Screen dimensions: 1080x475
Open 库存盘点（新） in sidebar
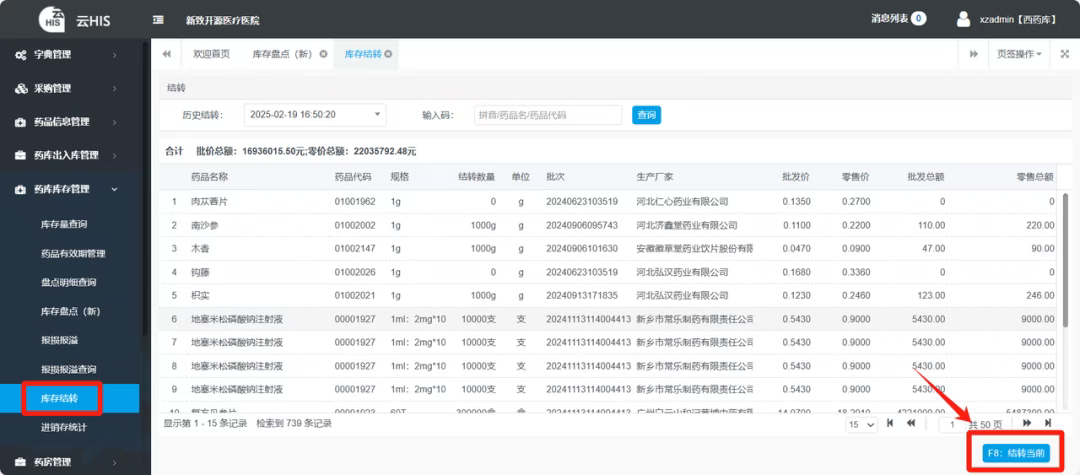pyautogui.click(x=71, y=312)
